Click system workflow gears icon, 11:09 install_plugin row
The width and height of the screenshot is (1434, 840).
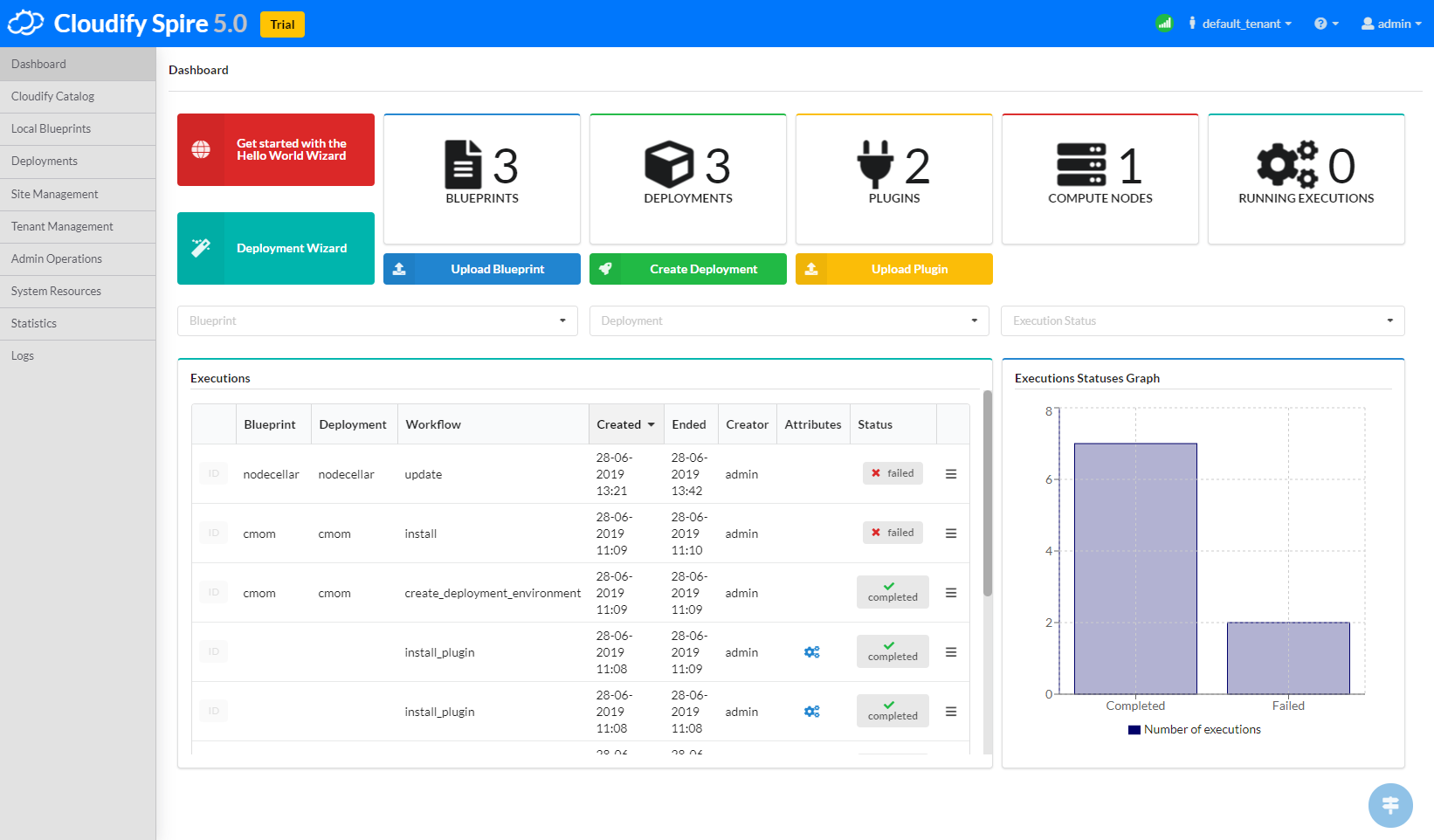(x=812, y=652)
